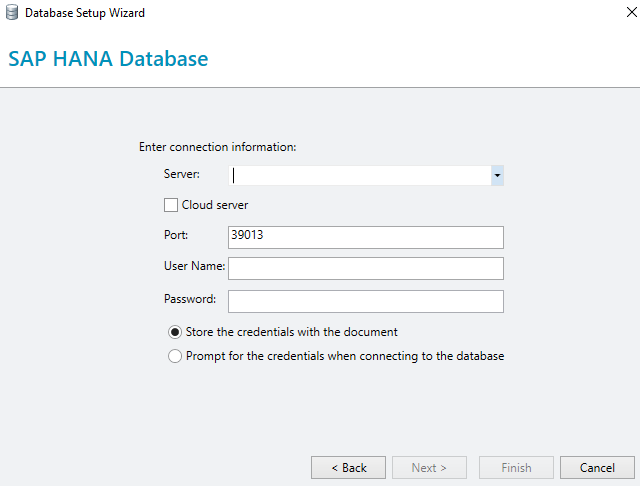Close the Database Setup Wizard window

click(x=631, y=12)
